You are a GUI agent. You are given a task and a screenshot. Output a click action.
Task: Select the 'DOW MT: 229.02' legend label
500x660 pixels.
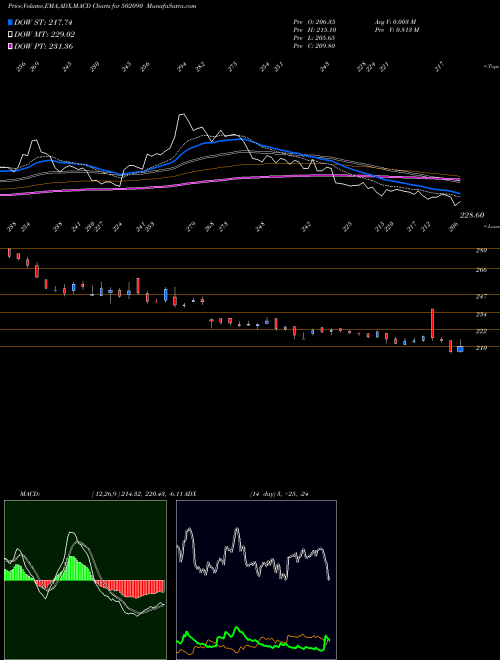pos(45,35)
